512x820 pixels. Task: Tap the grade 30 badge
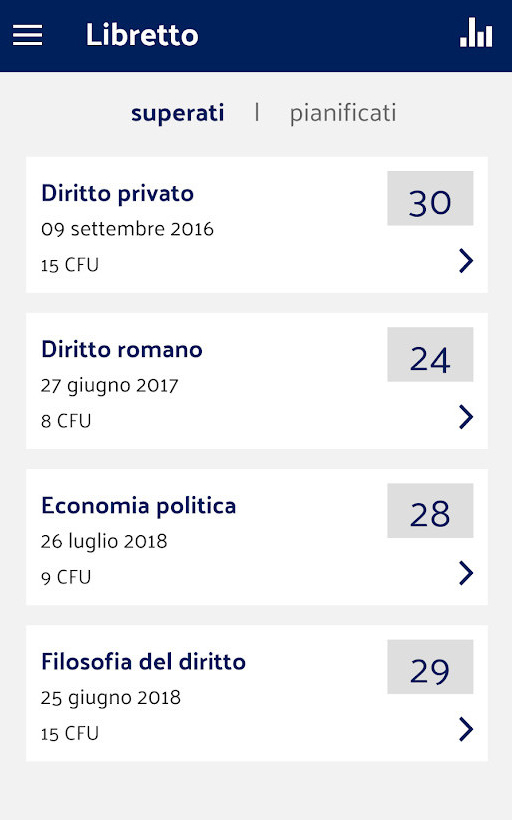430,198
